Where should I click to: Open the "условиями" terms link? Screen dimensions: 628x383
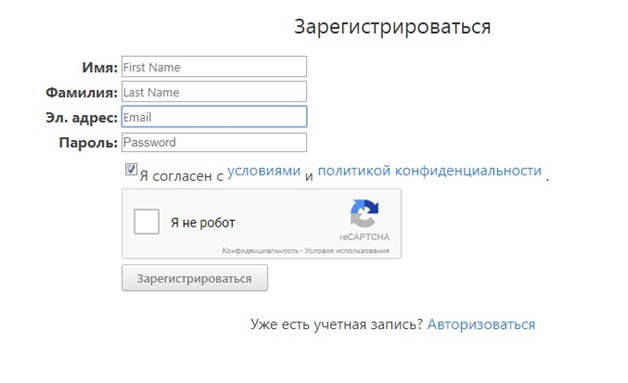[264, 171]
